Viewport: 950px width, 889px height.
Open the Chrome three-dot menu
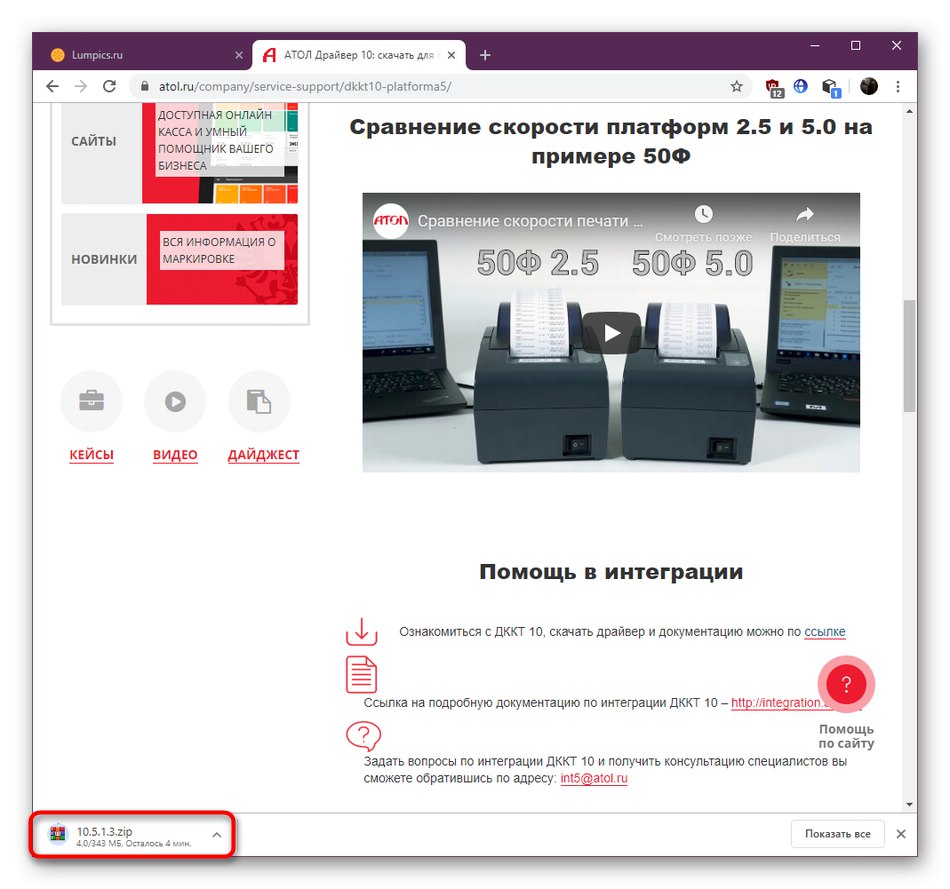[x=898, y=87]
